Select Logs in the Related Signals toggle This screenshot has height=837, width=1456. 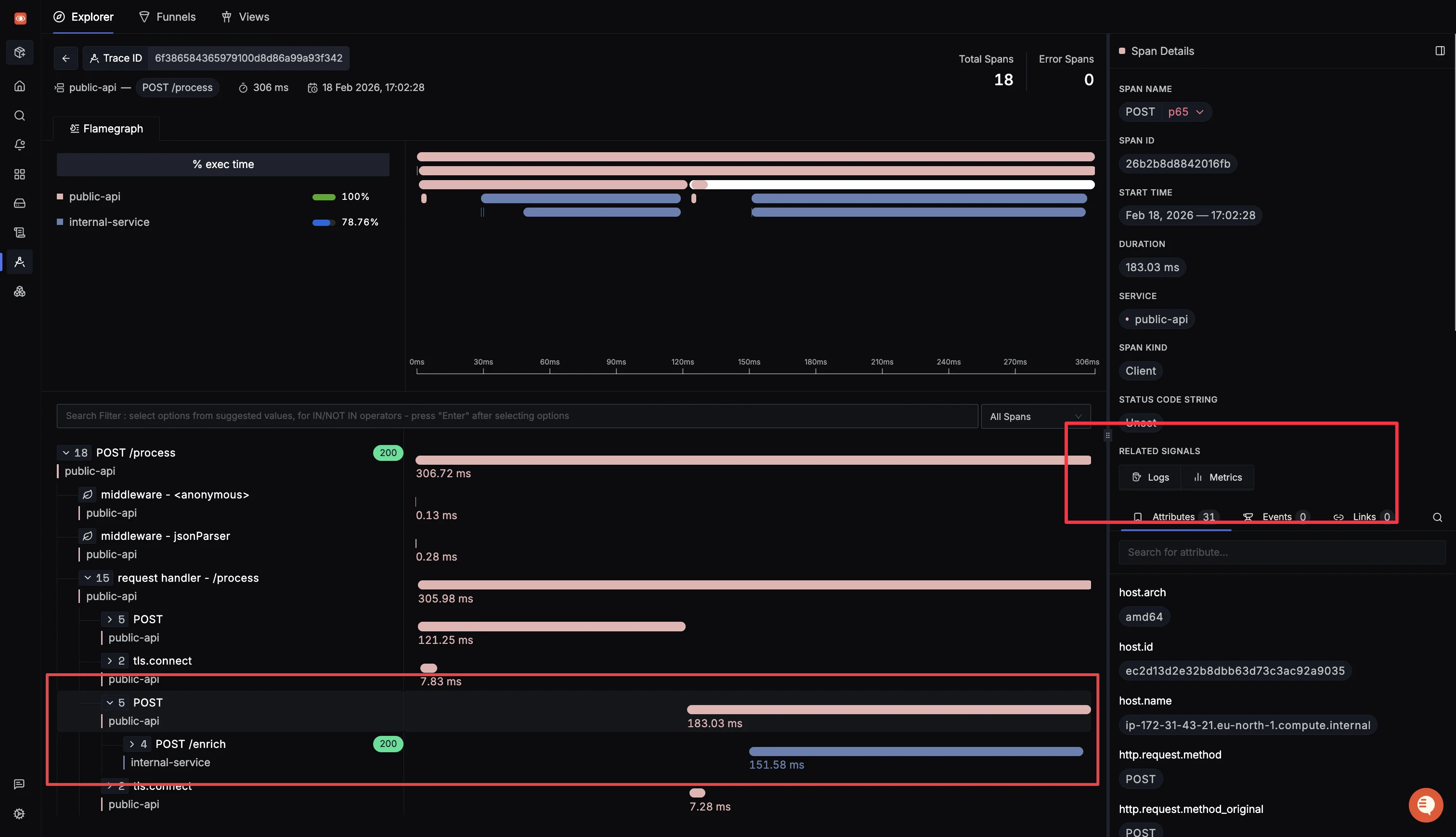(1149, 477)
